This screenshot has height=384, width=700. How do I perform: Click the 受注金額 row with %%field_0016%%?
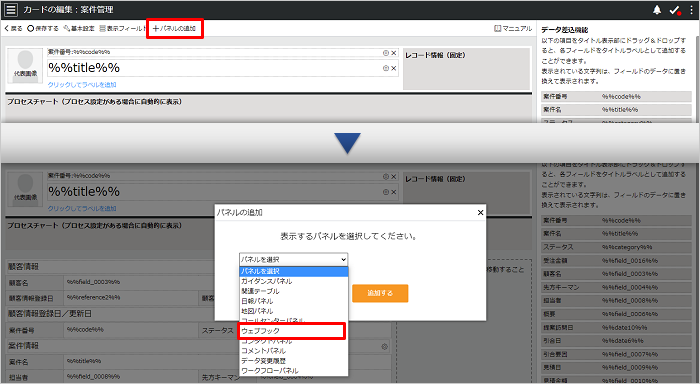coord(616,260)
